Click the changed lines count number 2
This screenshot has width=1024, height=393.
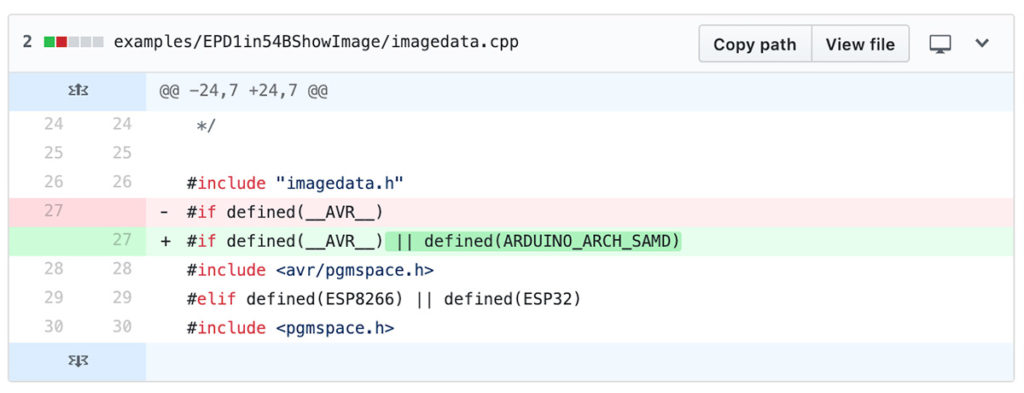[x=27, y=42]
